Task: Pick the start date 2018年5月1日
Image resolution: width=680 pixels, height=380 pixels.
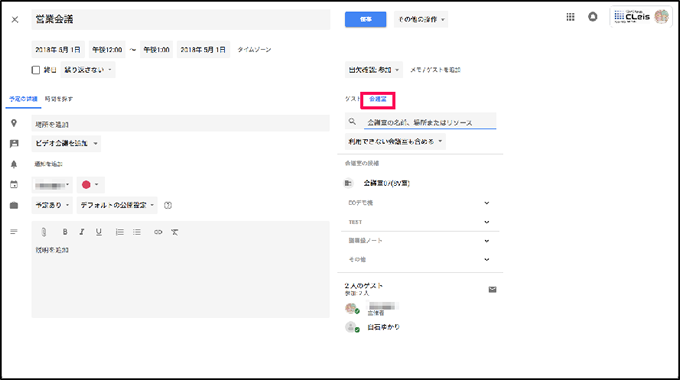Action: coord(58,50)
